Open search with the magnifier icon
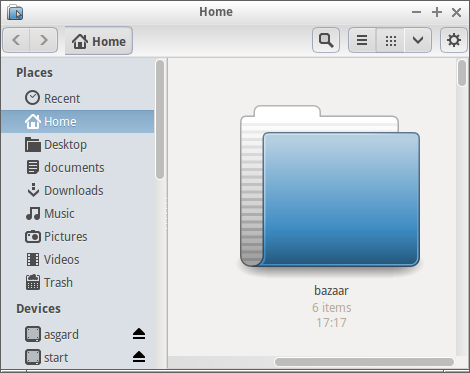This screenshot has height=373, width=470. click(326, 40)
